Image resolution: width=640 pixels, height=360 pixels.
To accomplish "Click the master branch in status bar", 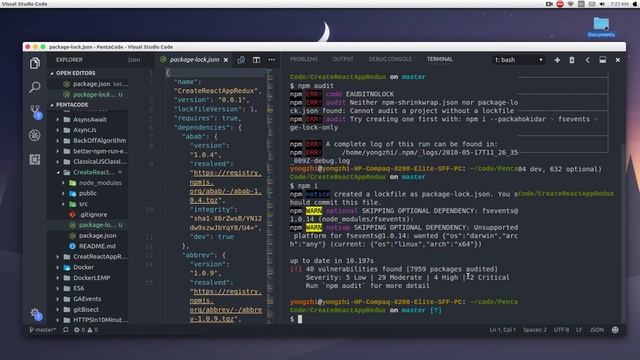I will [42, 330].
